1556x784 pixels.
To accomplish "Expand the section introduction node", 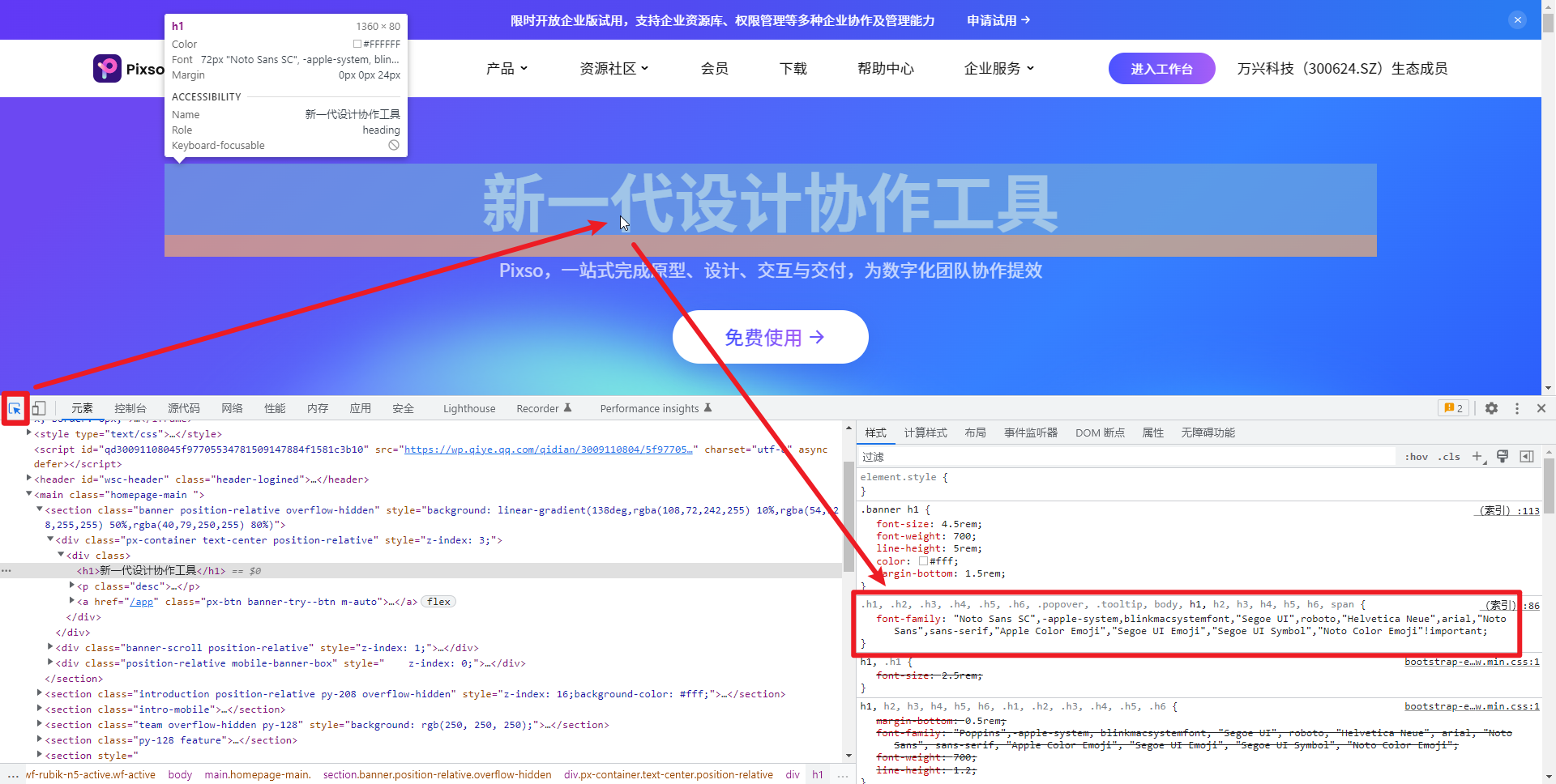I will 40,693.
